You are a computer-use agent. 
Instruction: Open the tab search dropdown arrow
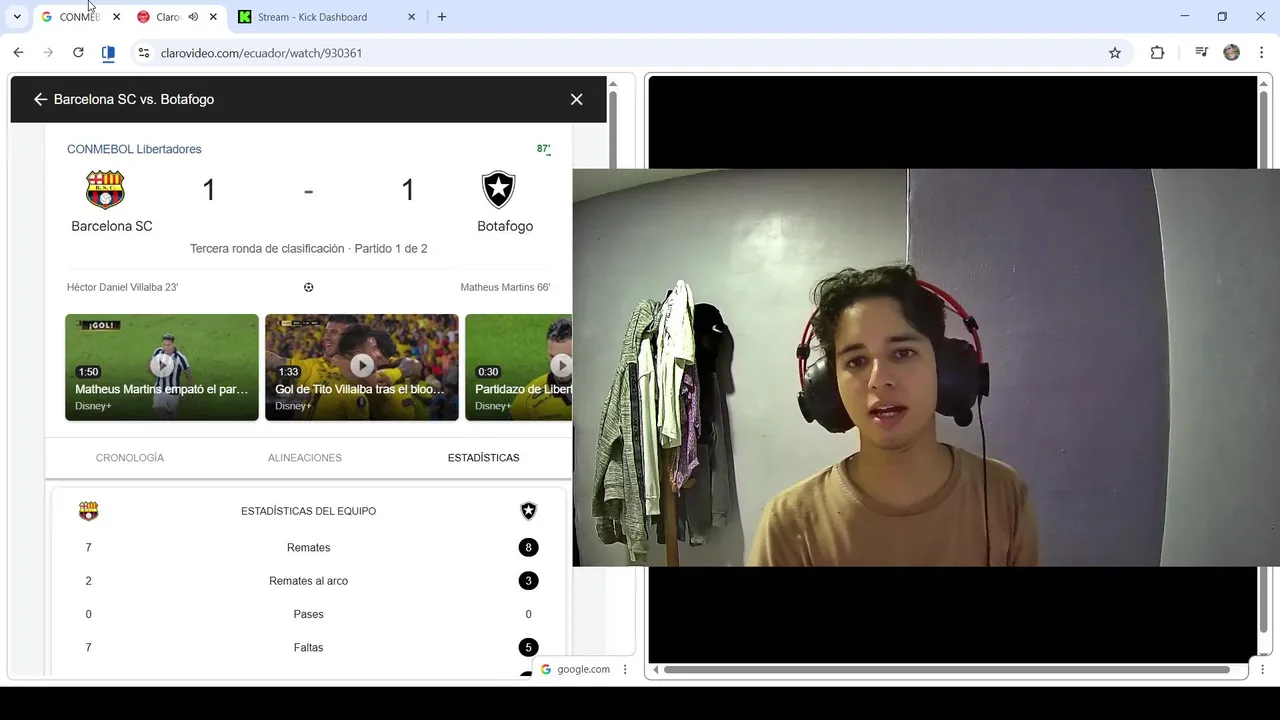[17, 17]
